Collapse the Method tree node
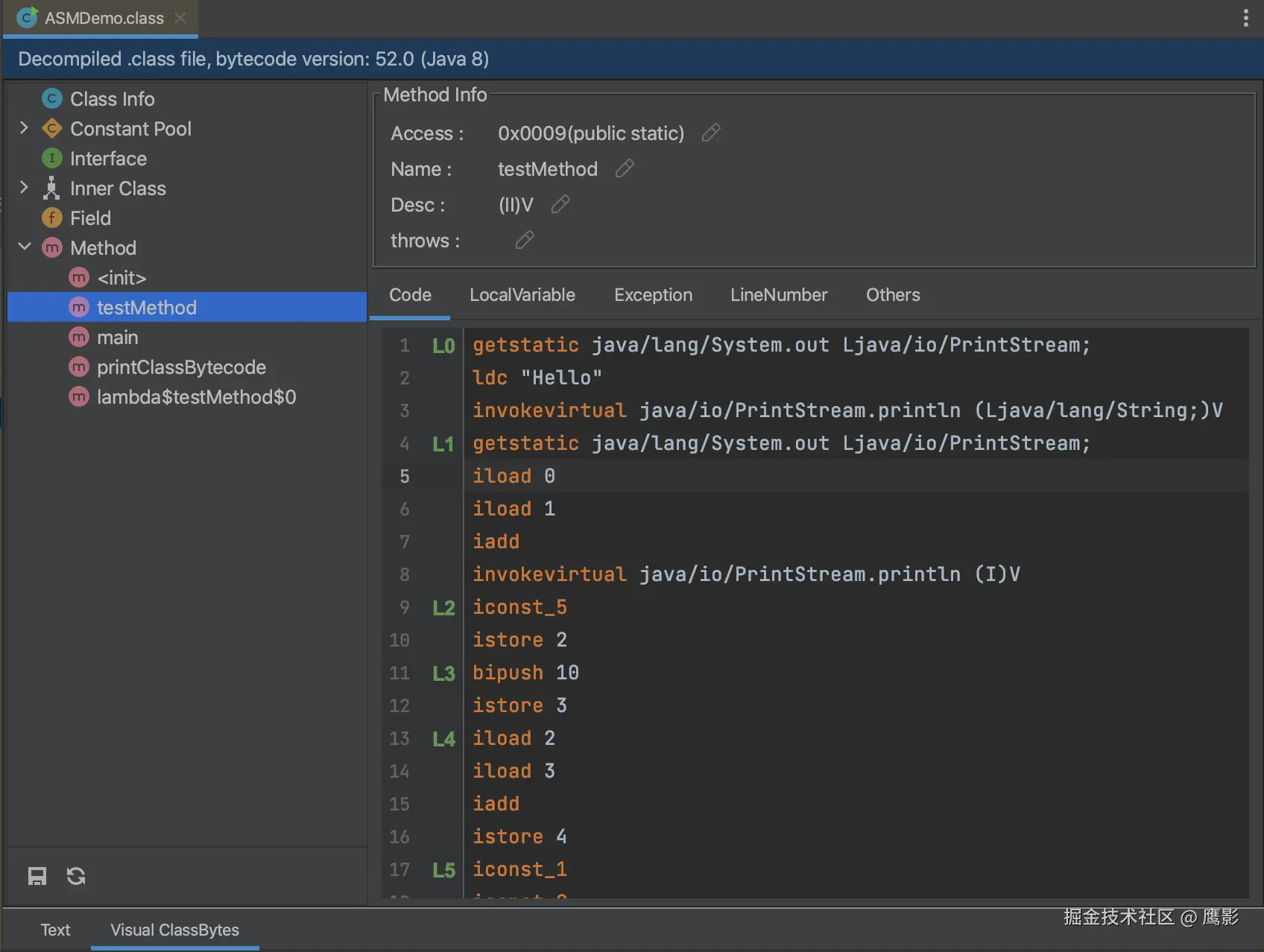The height and width of the screenshot is (952, 1264). click(x=24, y=247)
